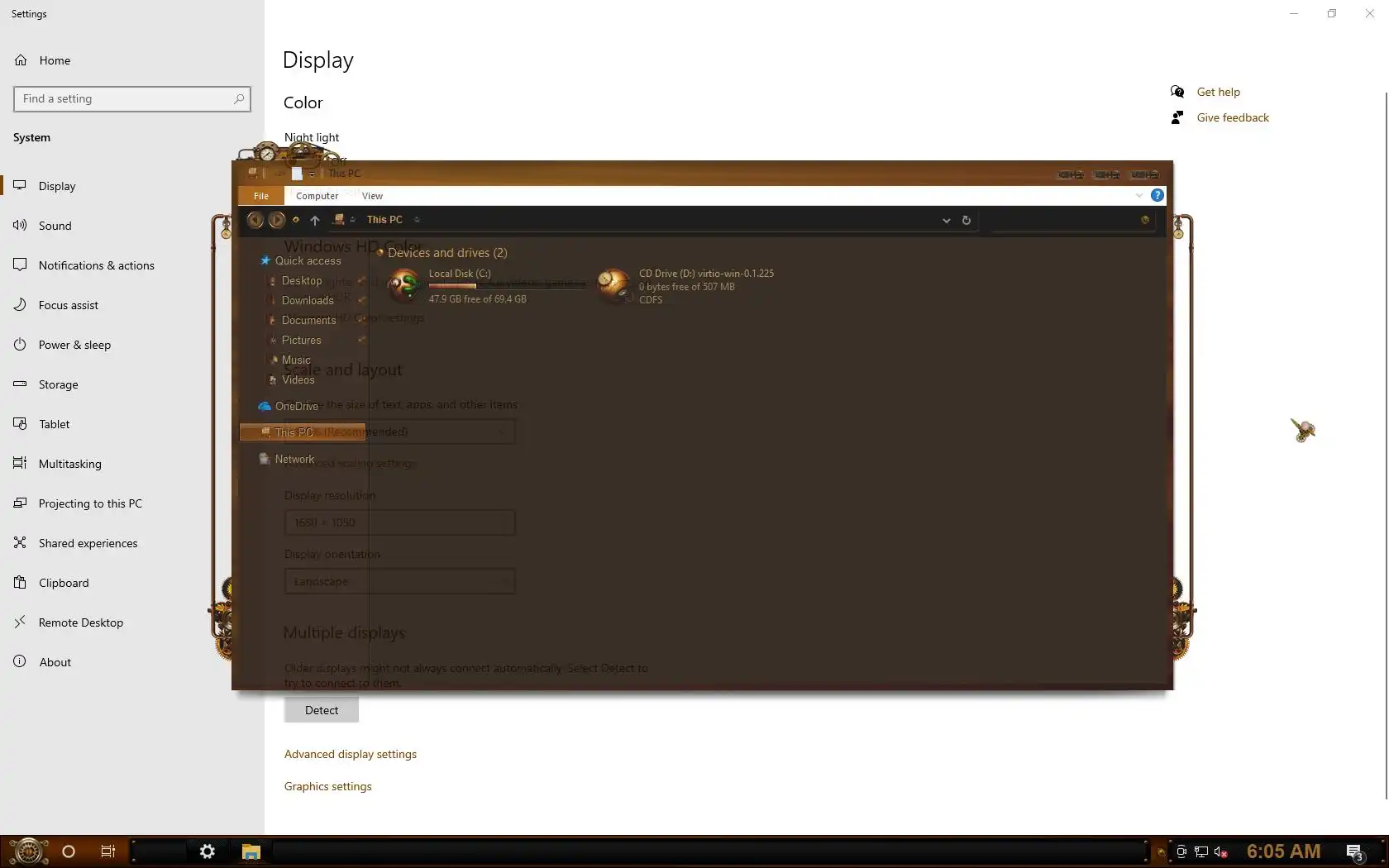Click File Explorer icon on taskbar

pyautogui.click(x=251, y=851)
